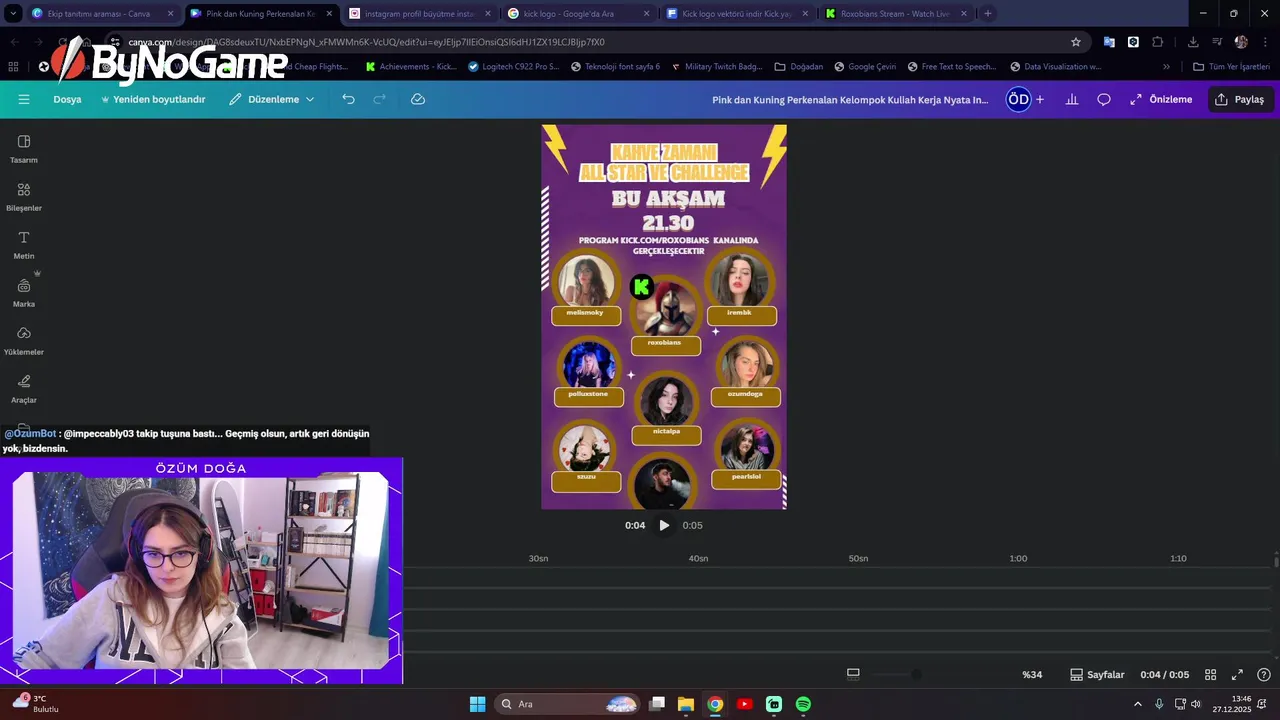The width and height of the screenshot is (1280, 720).
Task: Open Chrome downloads icon
Action: coord(1193,42)
